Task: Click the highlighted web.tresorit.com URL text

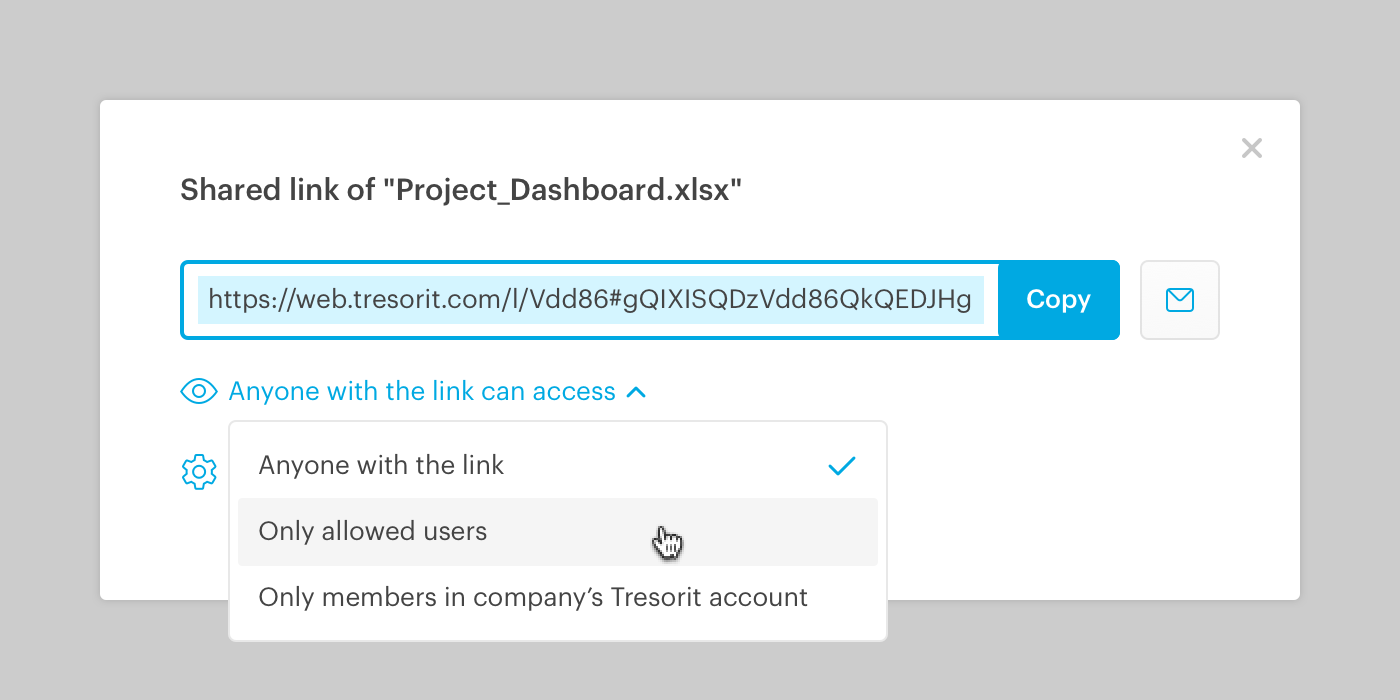Action: coord(590,300)
